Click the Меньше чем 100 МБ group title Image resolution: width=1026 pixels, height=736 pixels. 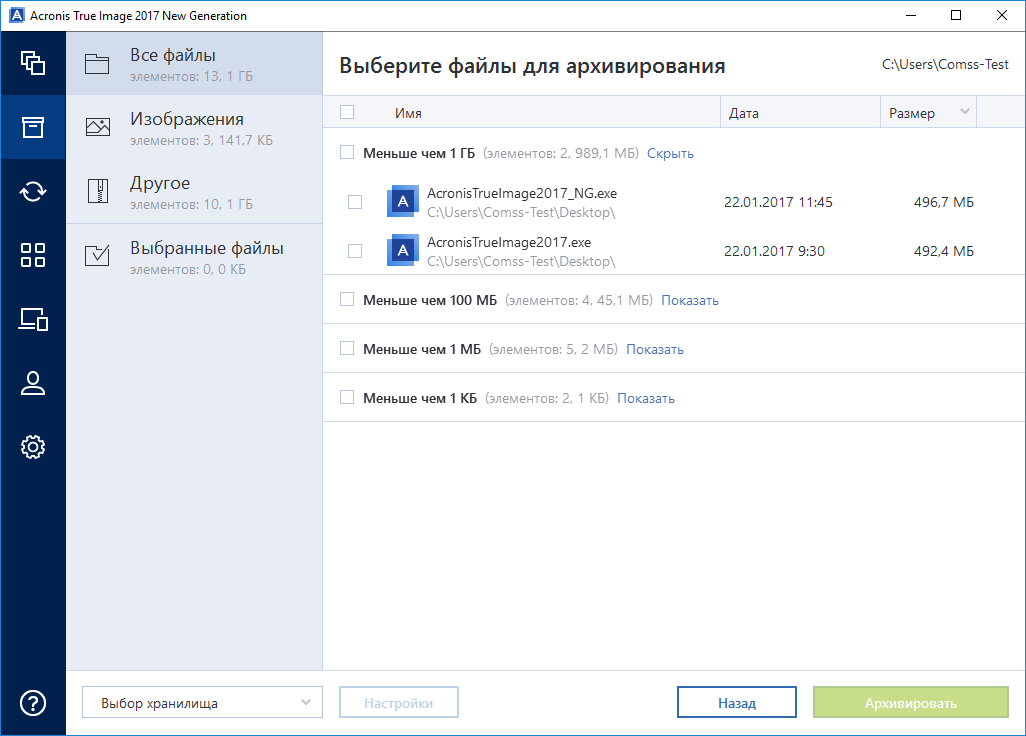pyautogui.click(x=430, y=300)
